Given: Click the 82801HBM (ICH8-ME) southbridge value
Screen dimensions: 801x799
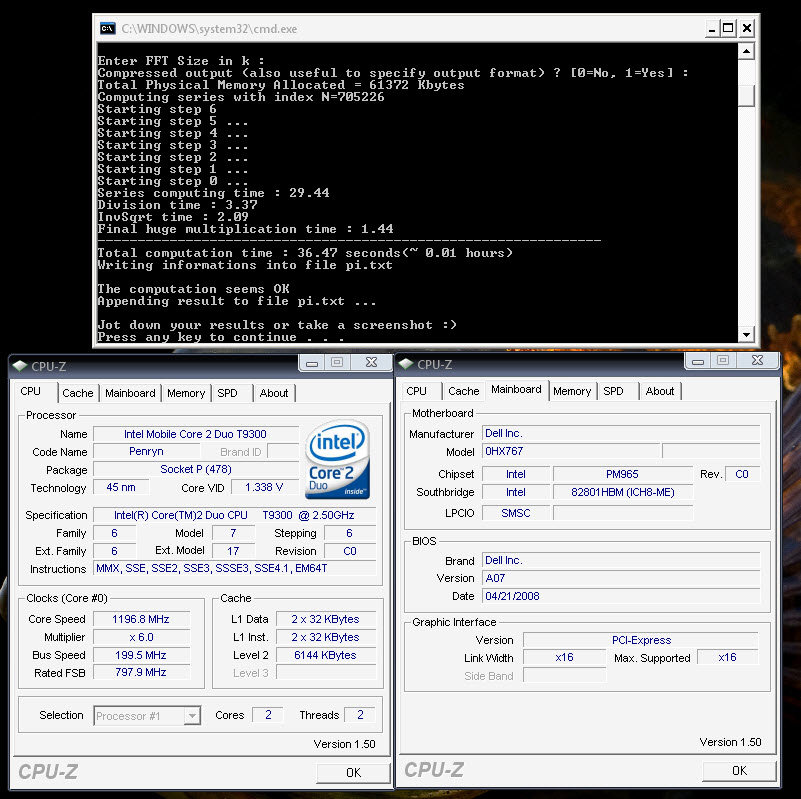Looking at the screenshot, I should pyautogui.click(x=622, y=492).
